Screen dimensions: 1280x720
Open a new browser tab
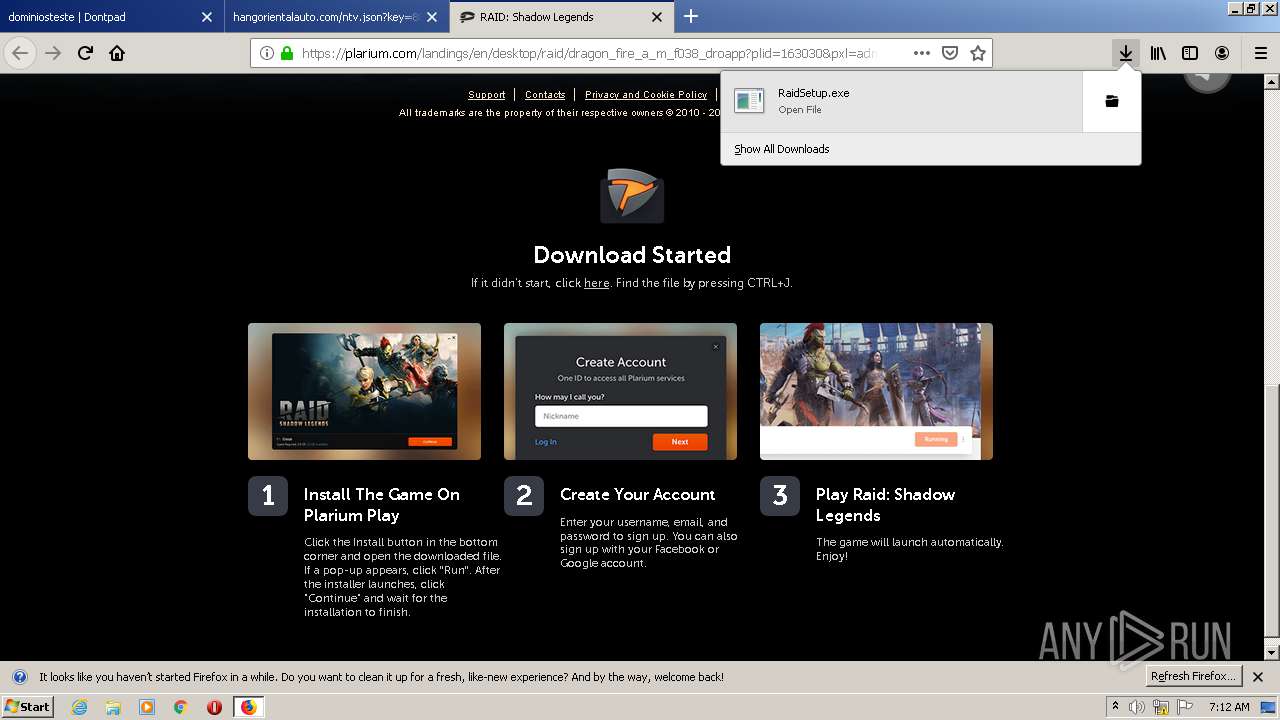click(691, 16)
